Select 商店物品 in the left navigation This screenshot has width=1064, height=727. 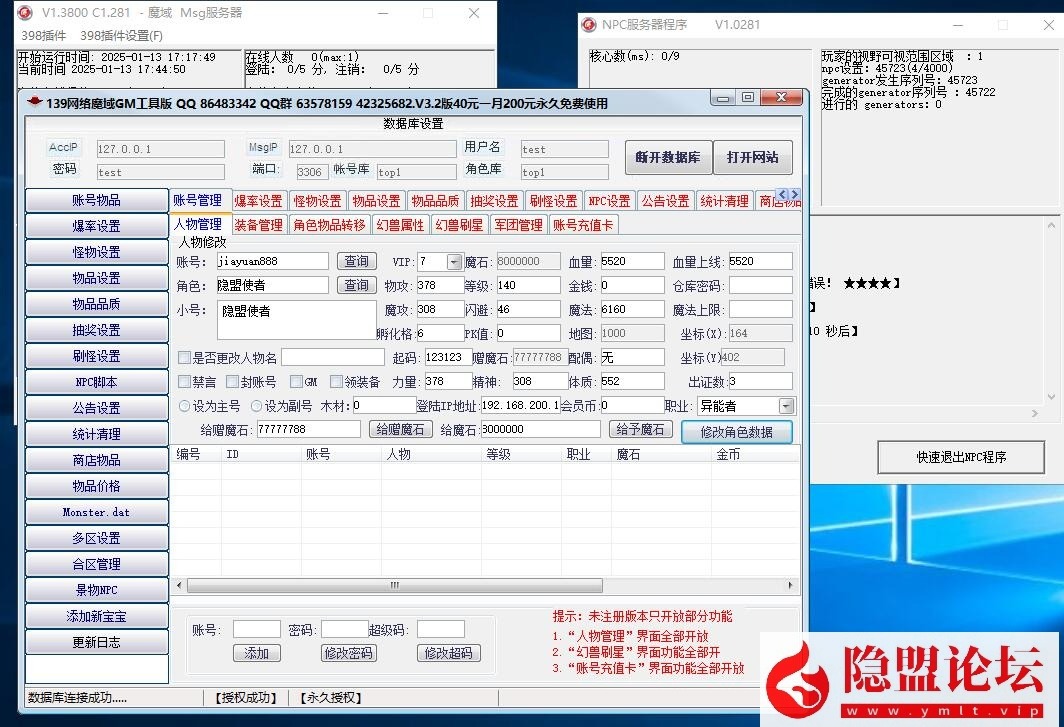point(96,460)
